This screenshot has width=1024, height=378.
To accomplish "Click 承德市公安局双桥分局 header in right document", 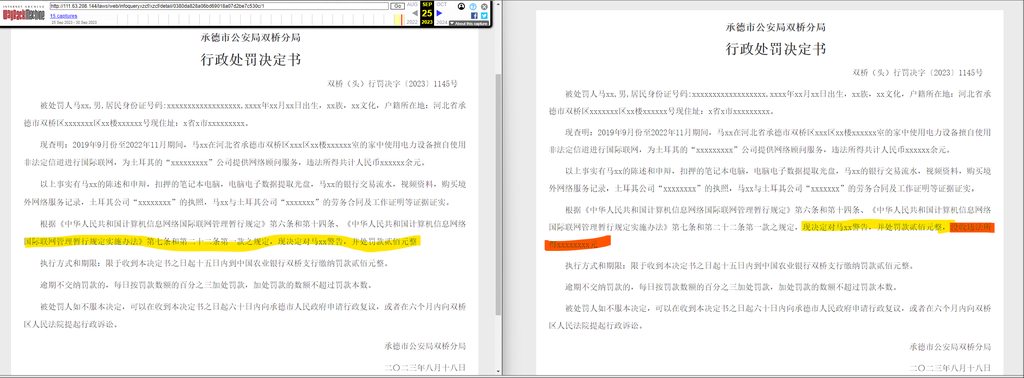I will [775, 27].
